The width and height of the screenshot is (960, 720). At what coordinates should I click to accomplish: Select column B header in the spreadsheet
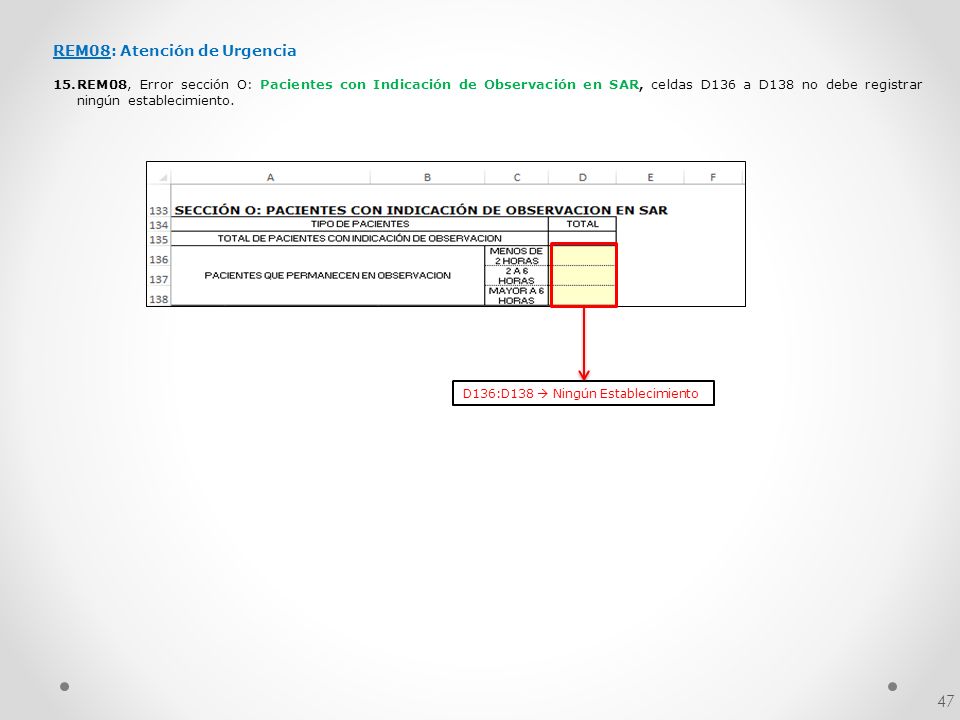click(427, 178)
